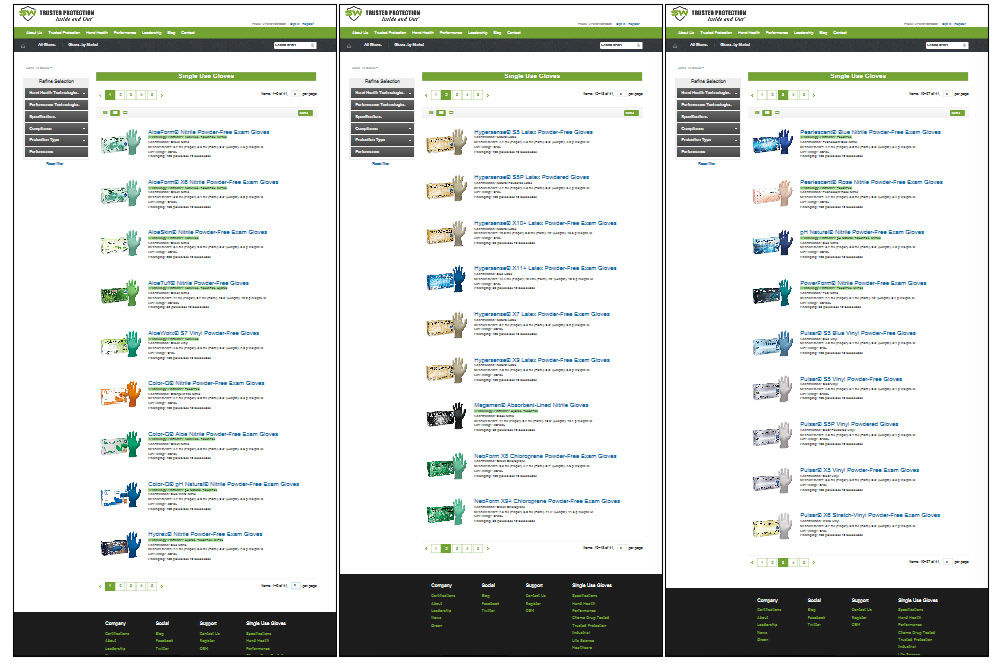Screen dimensions: 1000x666
Task: Click Chemo Drug Tested footer link, page-two panel
Action: point(591,618)
